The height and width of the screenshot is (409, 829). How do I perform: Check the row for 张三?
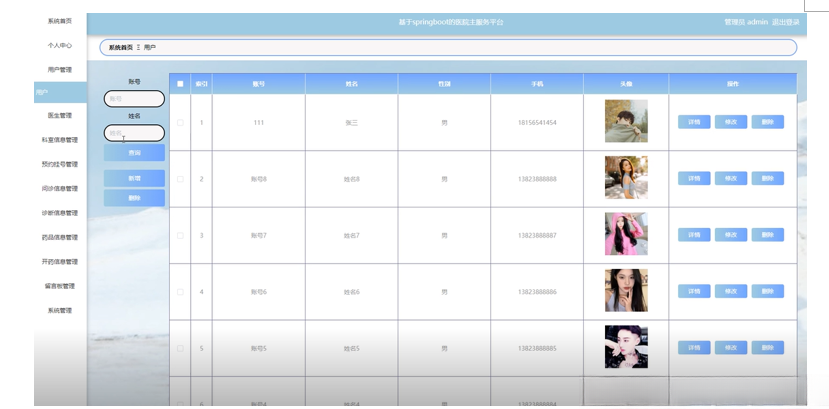(180, 123)
